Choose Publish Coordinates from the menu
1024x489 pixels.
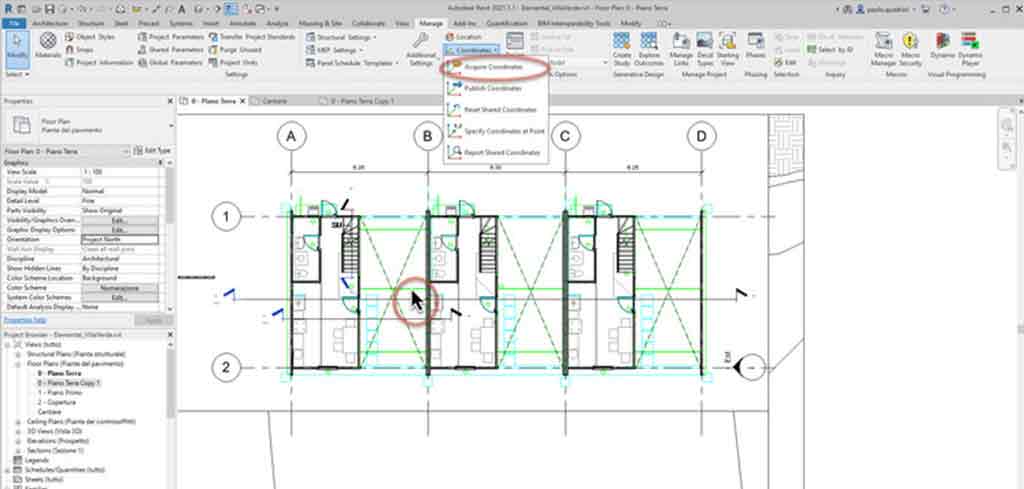tap(494, 88)
